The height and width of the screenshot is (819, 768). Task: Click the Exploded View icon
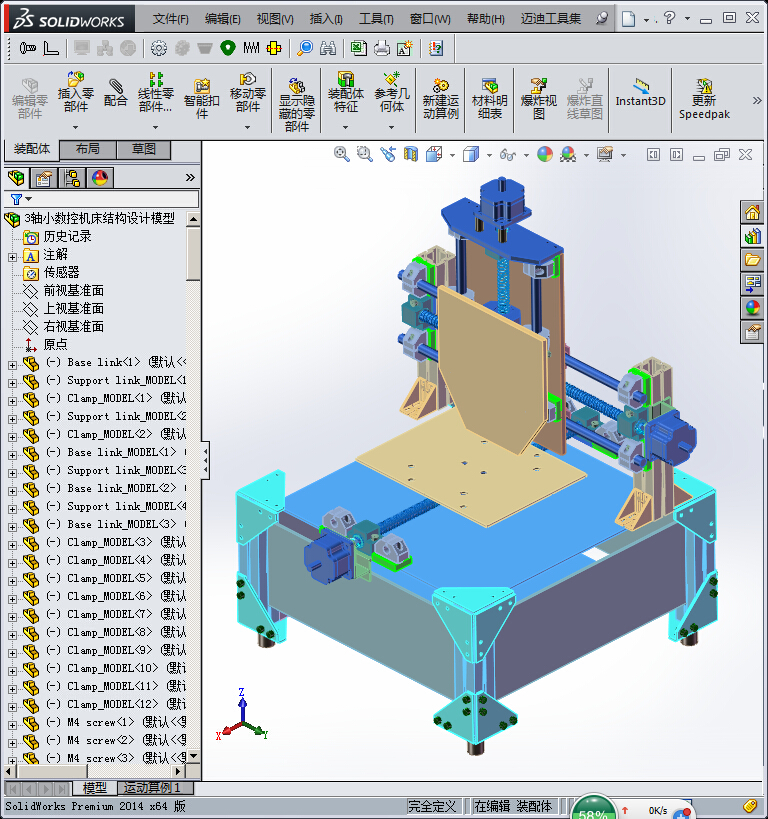[x=539, y=99]
